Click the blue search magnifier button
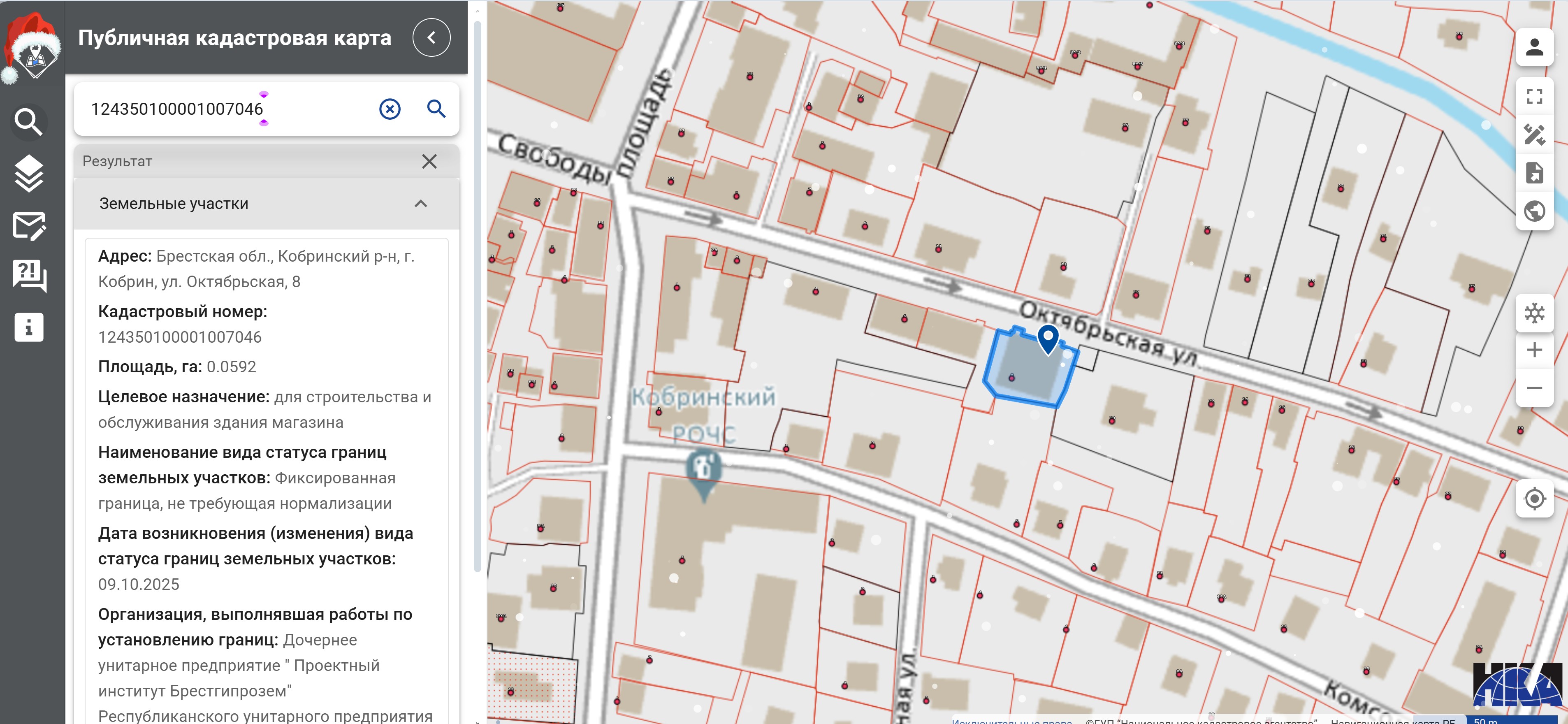 [436, 109]
